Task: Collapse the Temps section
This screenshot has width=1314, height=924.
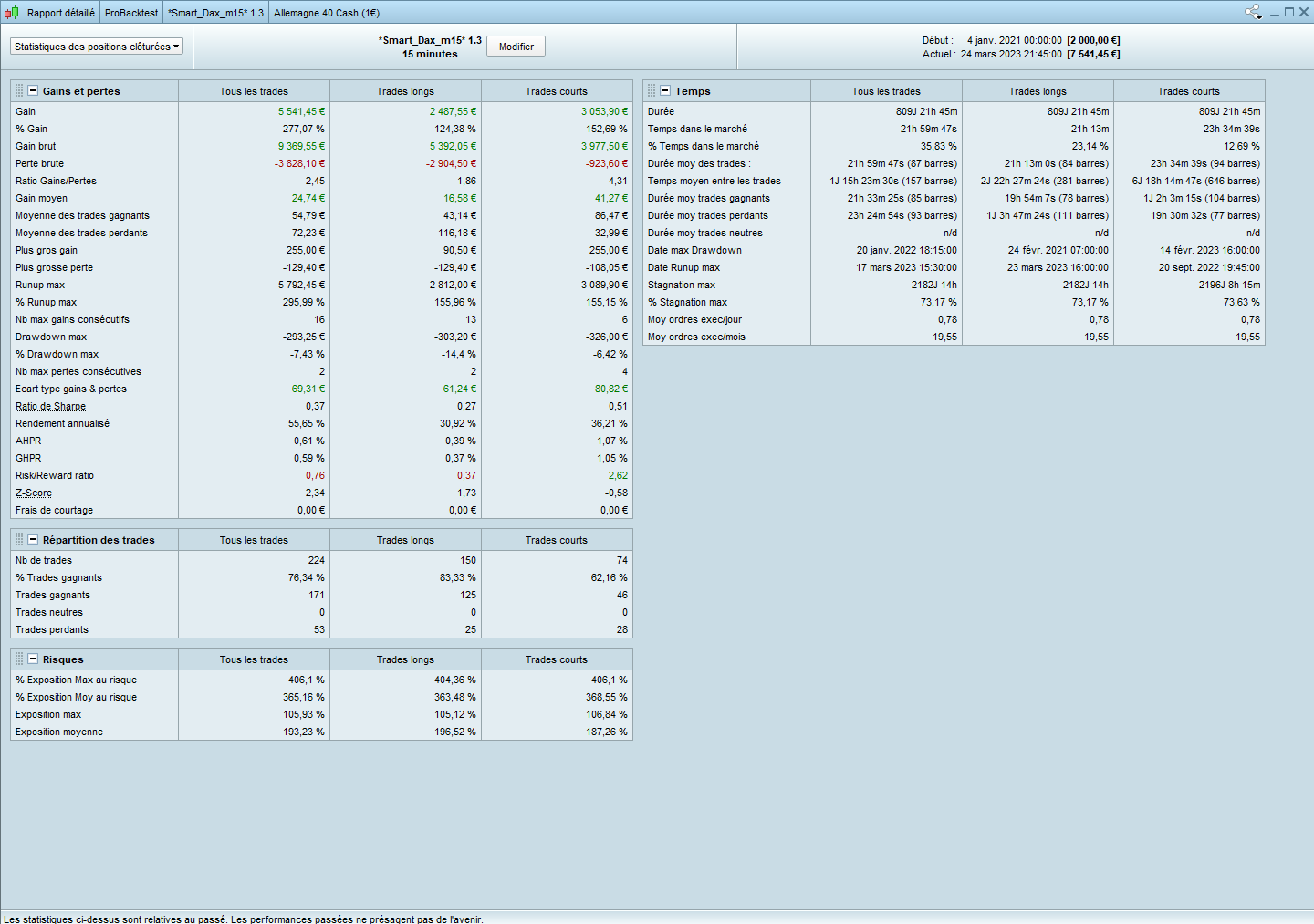Action: coord(665,91)
